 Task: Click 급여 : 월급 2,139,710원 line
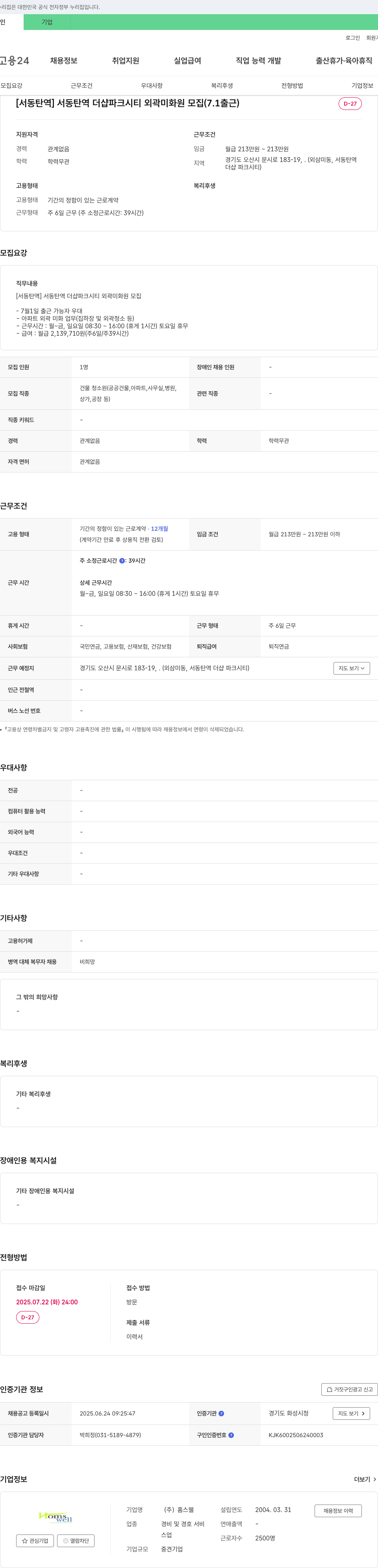click(x=72, y=333)
